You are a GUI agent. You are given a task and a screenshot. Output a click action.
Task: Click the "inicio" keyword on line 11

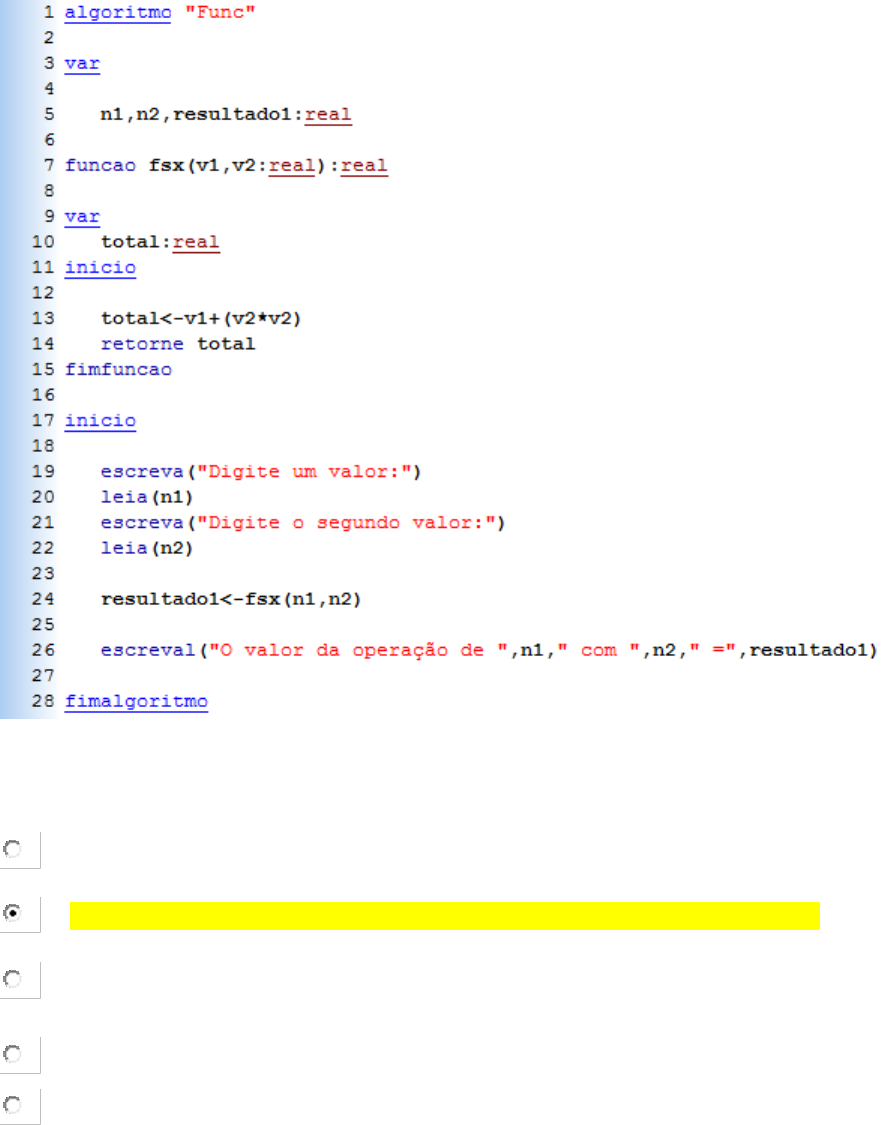[x=100, y=268]
